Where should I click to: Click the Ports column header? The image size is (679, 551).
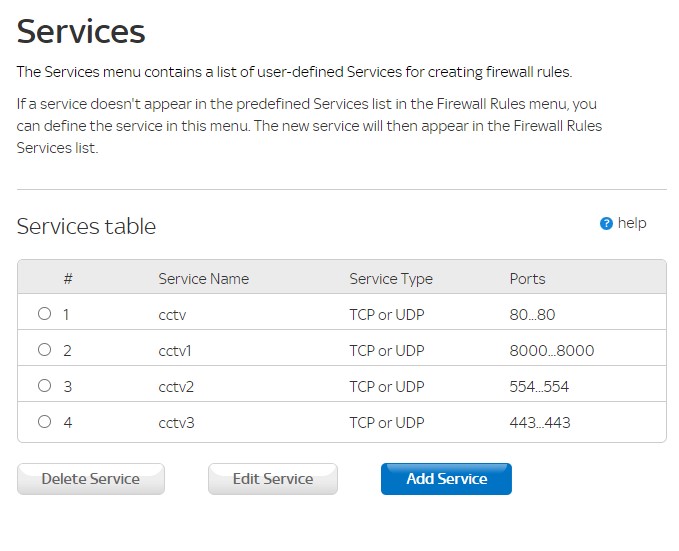[527, 278]
